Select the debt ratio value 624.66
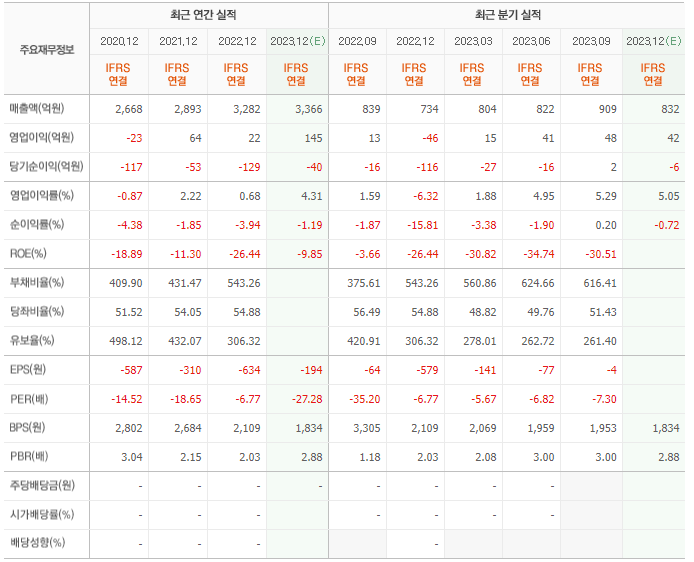Image resolution: width=694 pixels, height=562 pixels. pyautogui.click(x=538, y=283)
